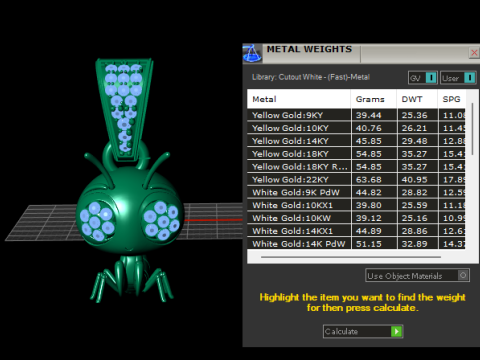Select row Yellow Gold:18KY
480x360 pixels.
click(x=356, y=154)
